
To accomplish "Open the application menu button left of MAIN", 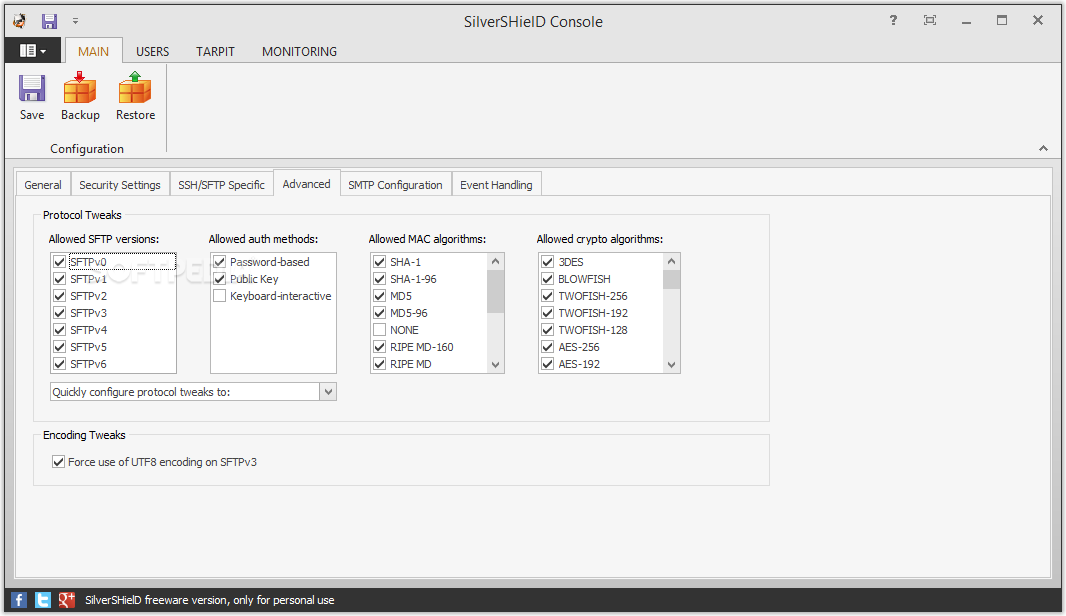I will [33, 51].
